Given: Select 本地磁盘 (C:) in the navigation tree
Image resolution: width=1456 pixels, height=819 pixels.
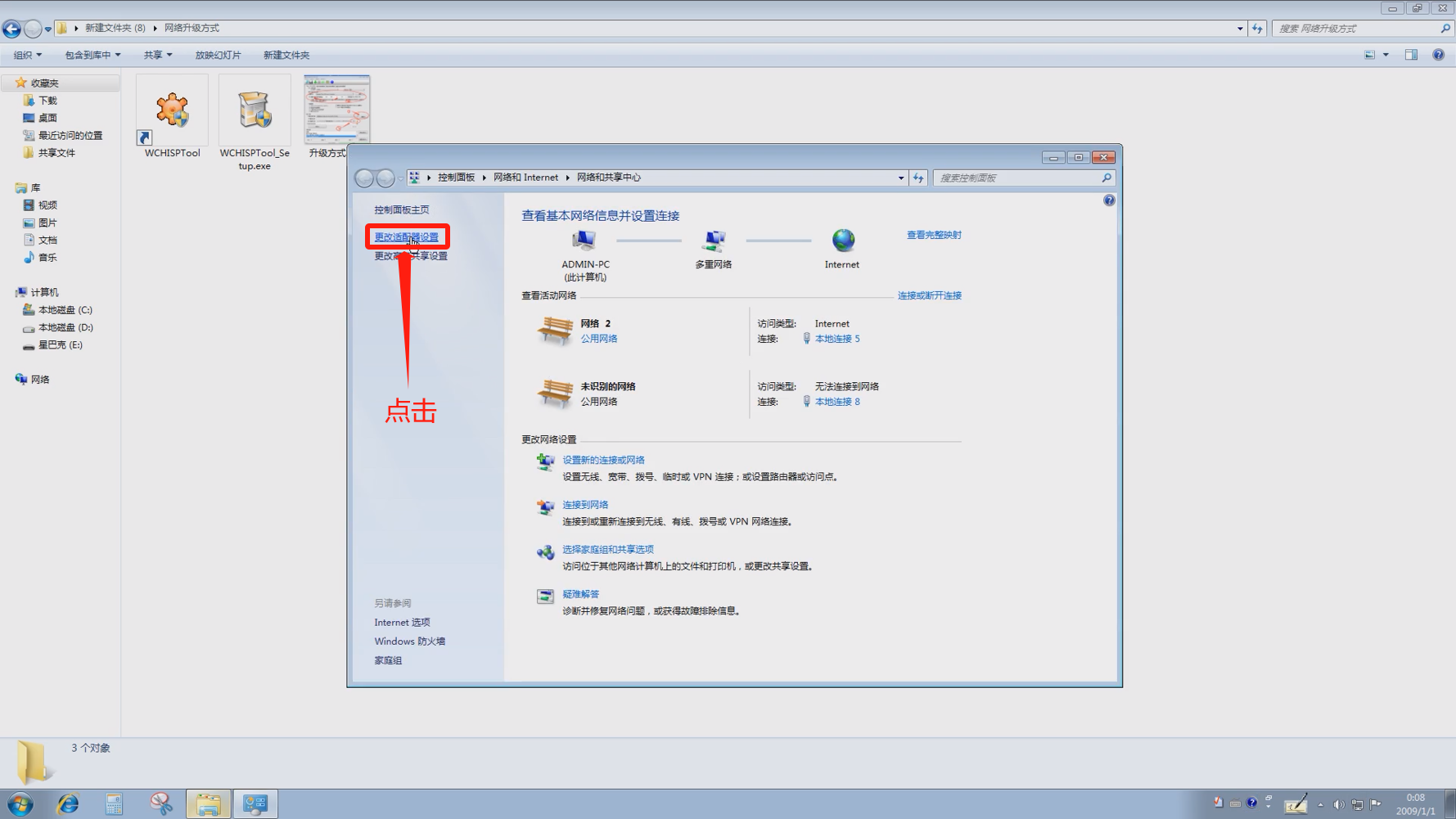Looking at the screenshot, I should click(x=65, y=310).
